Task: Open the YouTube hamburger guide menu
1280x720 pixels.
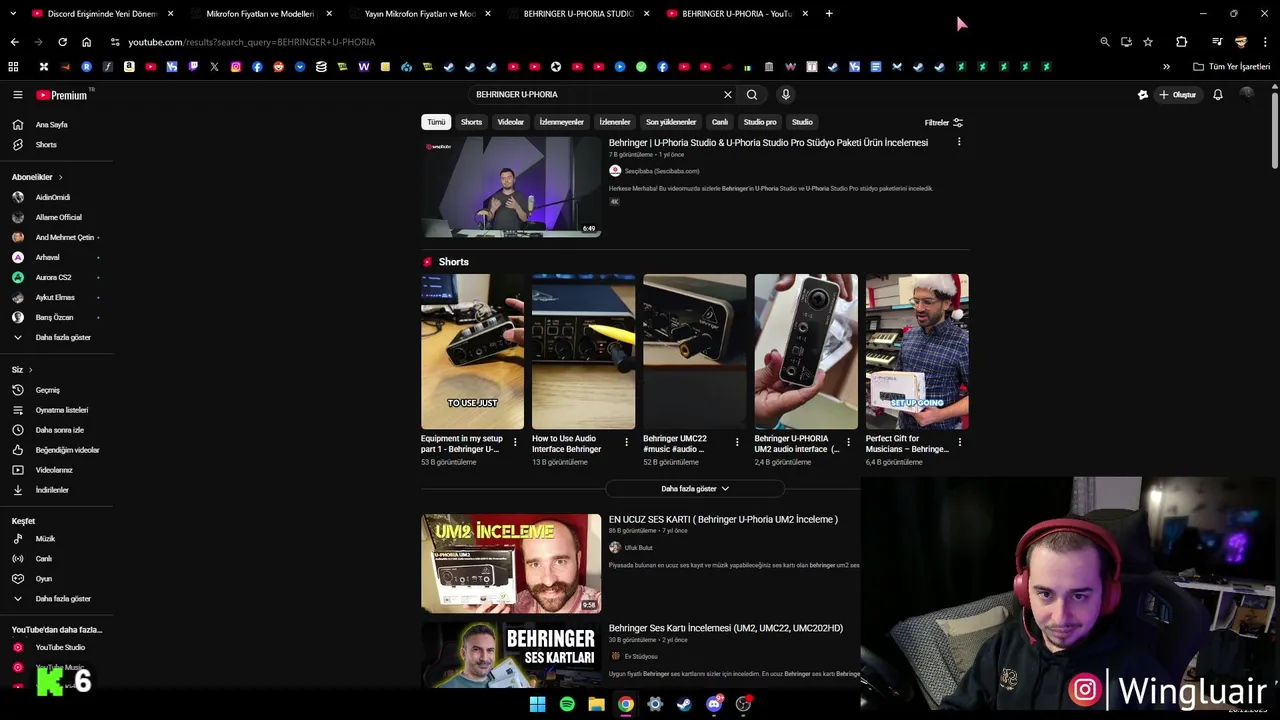Action: (x=17, y=95)
